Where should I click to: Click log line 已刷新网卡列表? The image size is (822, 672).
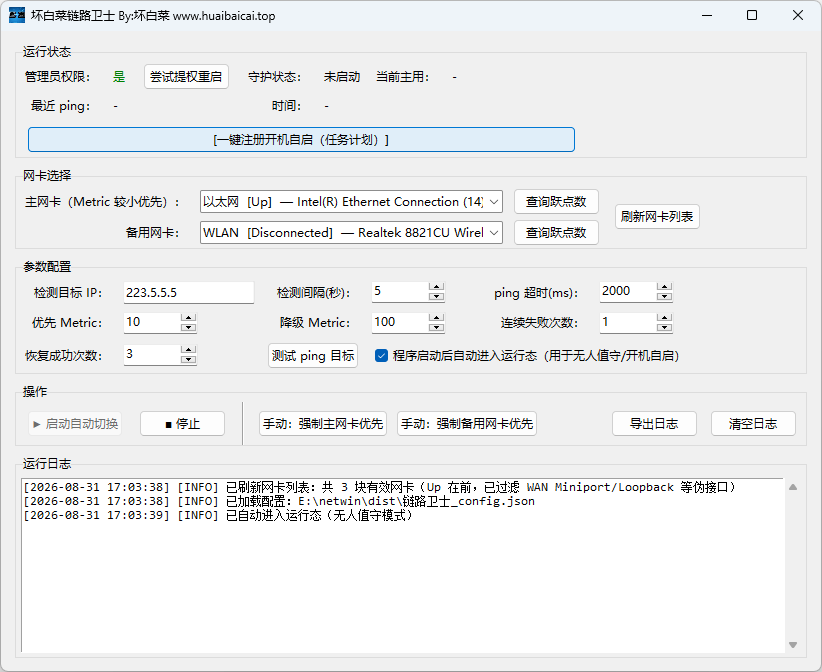(x=380, y=487)
